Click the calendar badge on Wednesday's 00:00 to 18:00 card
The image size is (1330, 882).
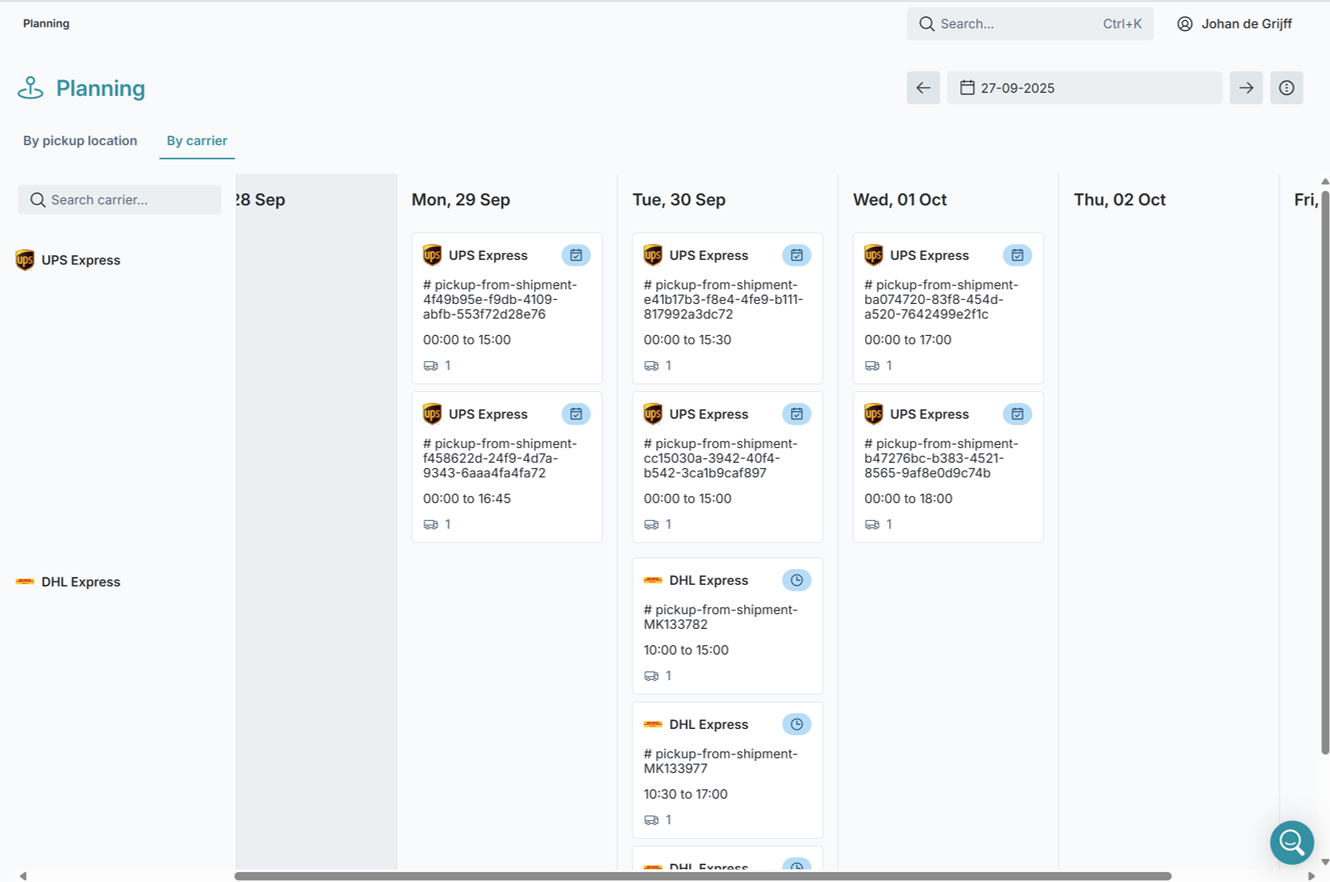click(x=1017, y=414)
